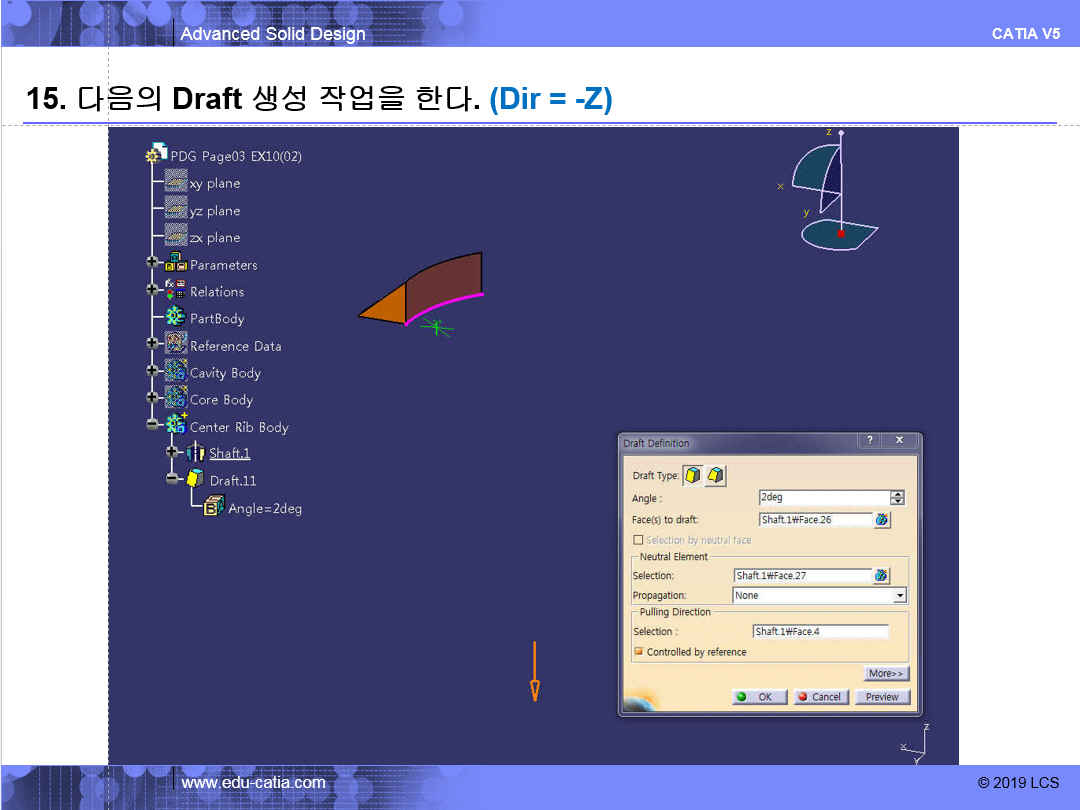Select the xy plane icon in tree
Image resolution: width=1080 pixels, height=810 pixels.
pos(176,183)
